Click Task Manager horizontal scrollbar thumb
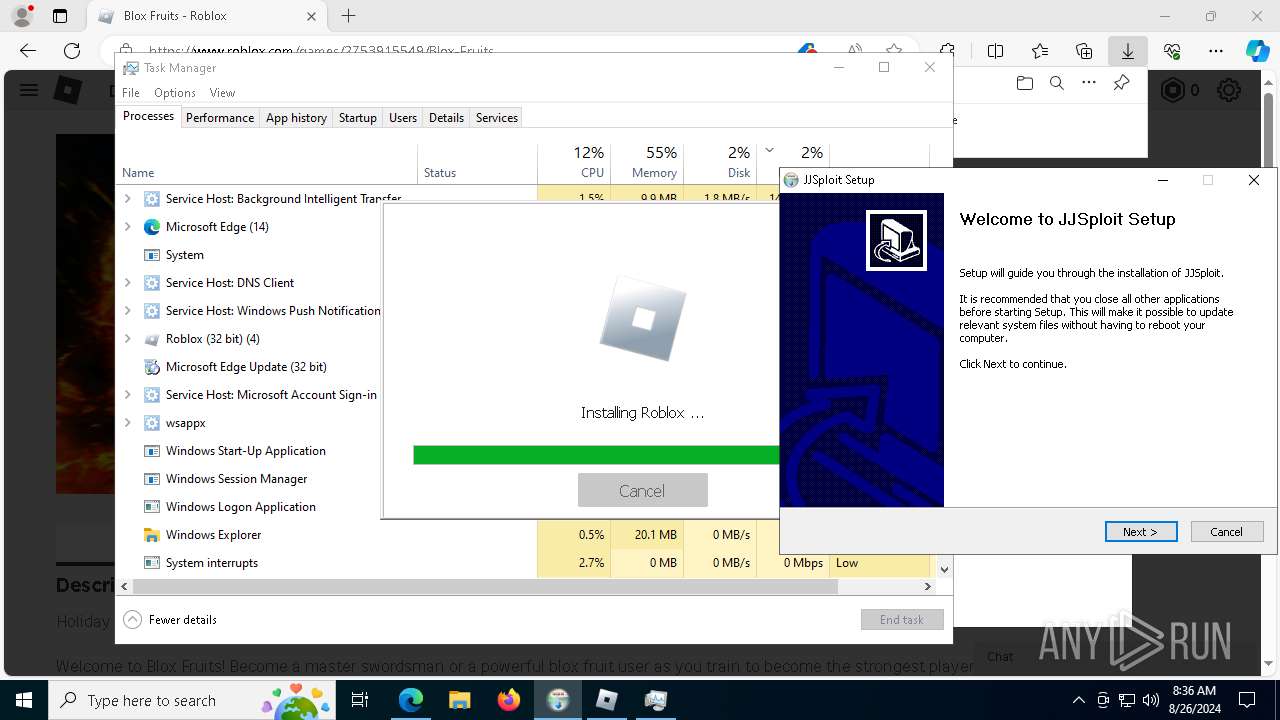The height and width of the screenshot is (720, 1280). click(484, 586)
